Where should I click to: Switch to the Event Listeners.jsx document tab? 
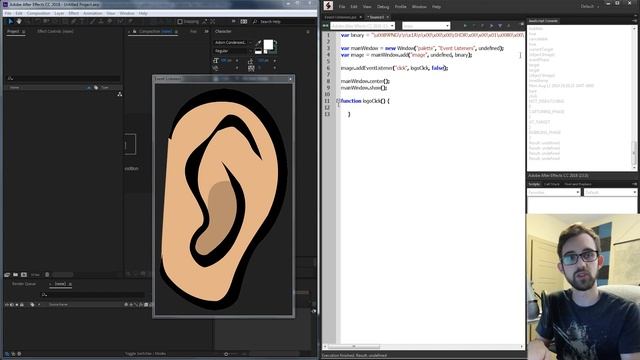[x=340, y=17]
